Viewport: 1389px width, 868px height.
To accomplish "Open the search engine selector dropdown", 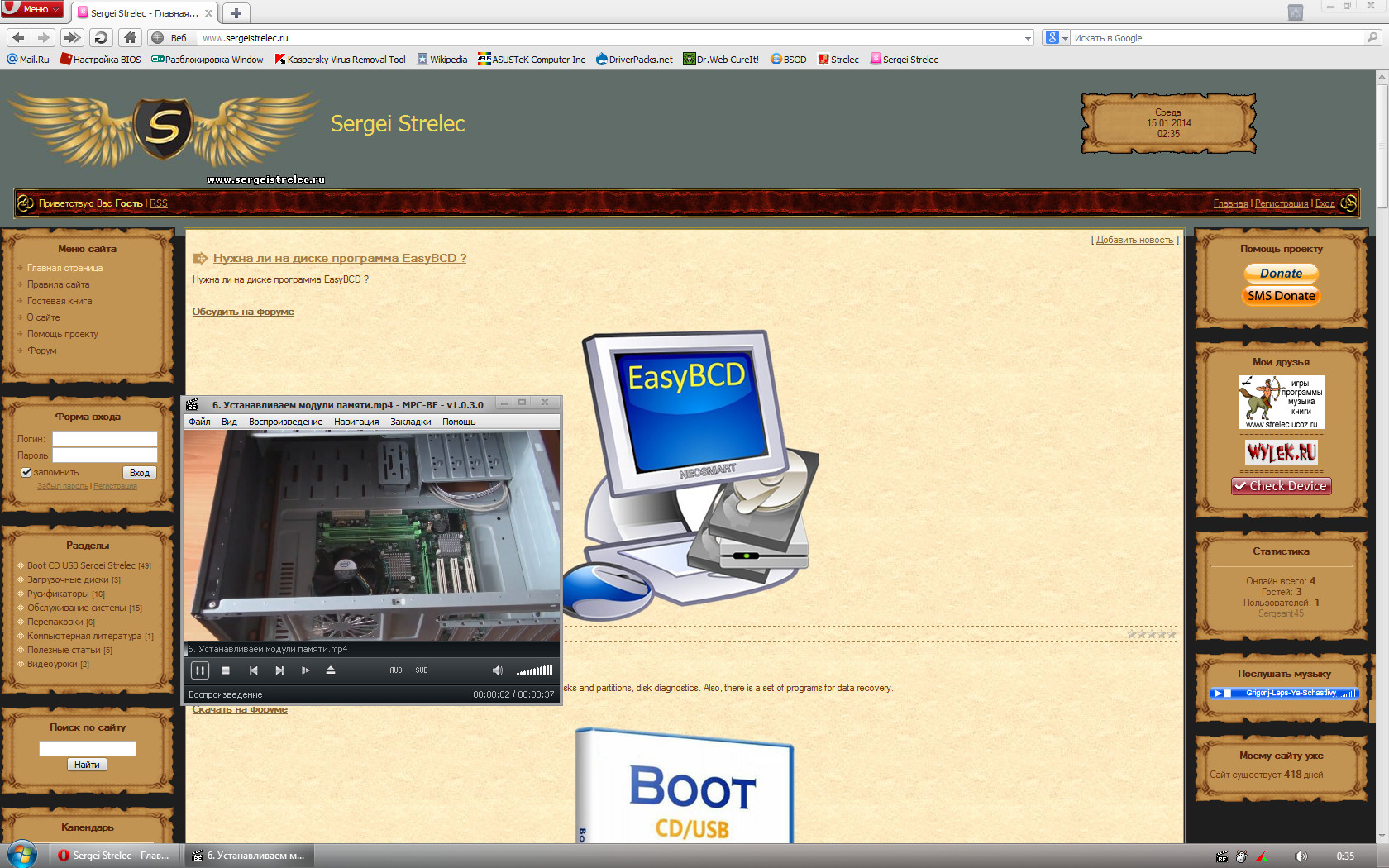I will 1057,38.
